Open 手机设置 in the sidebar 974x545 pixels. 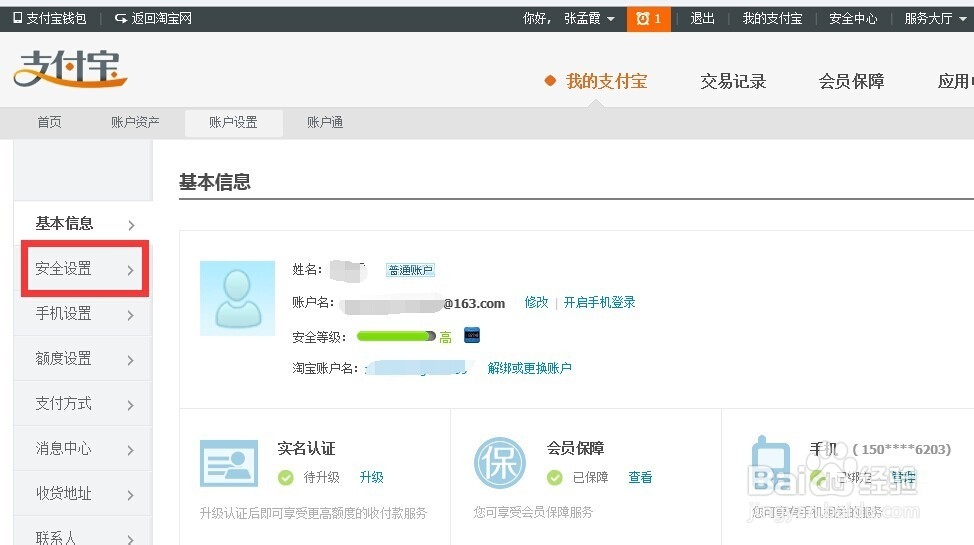pyautogui.click(x=83, y=313)
